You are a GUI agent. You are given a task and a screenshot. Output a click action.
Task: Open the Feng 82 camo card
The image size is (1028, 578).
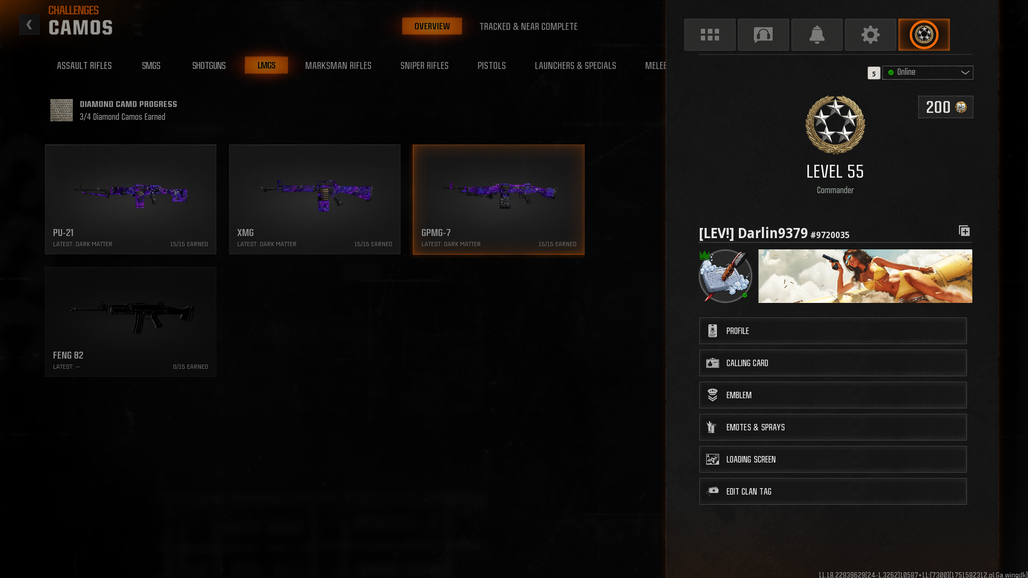(x=130, y=322)
